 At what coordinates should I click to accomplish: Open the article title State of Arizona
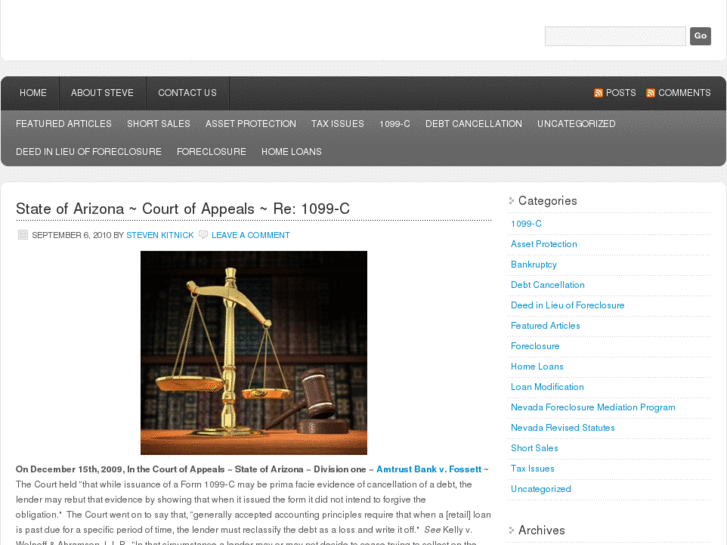(183, 209)
